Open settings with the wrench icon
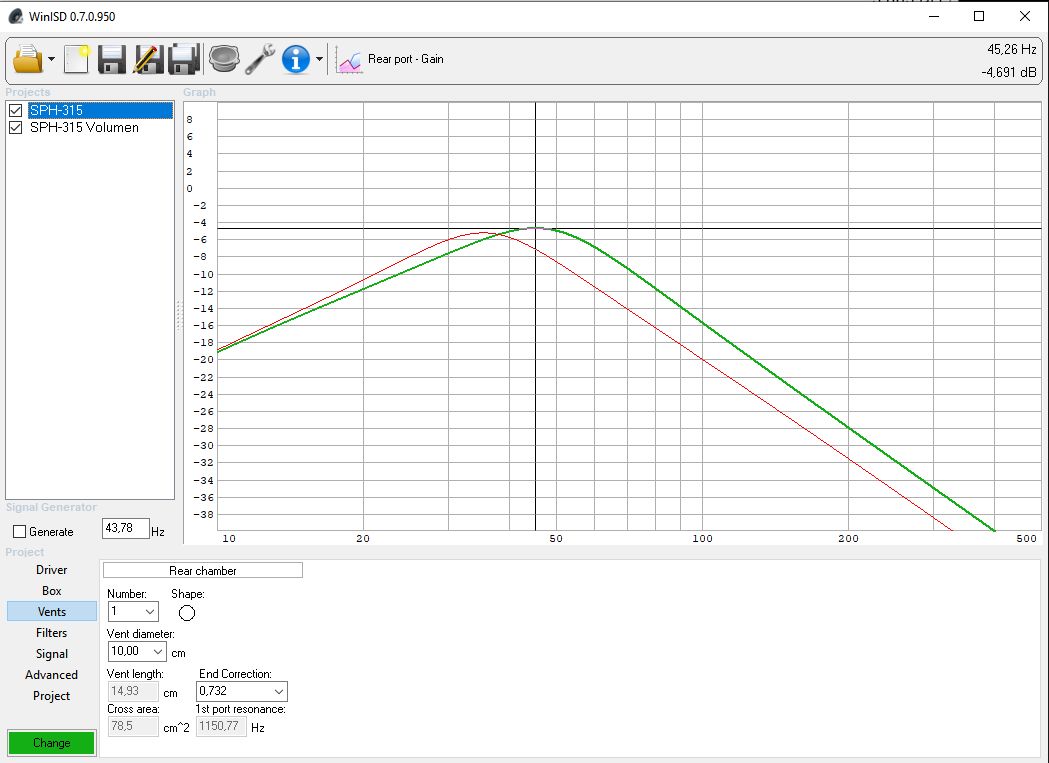This screenshot has height=763, width=1049. point(260,59)
